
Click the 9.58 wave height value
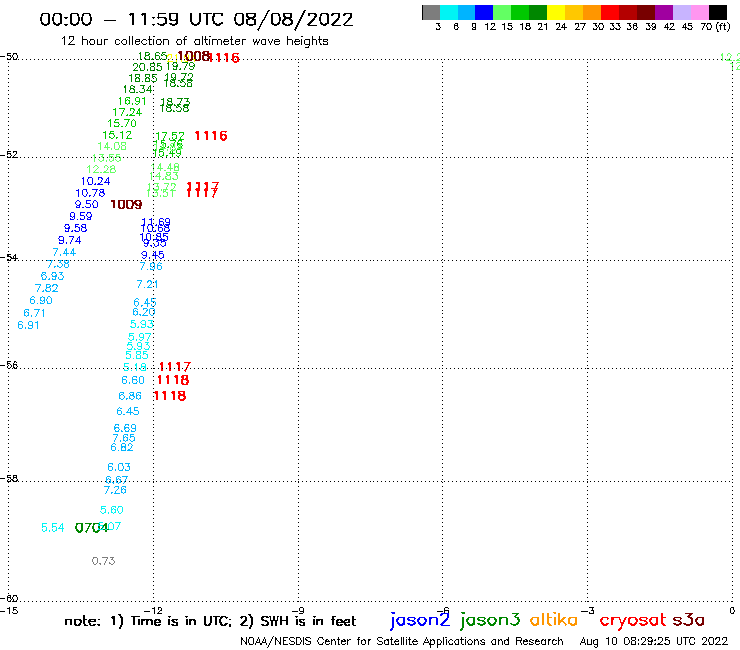(x=76, y=228)
